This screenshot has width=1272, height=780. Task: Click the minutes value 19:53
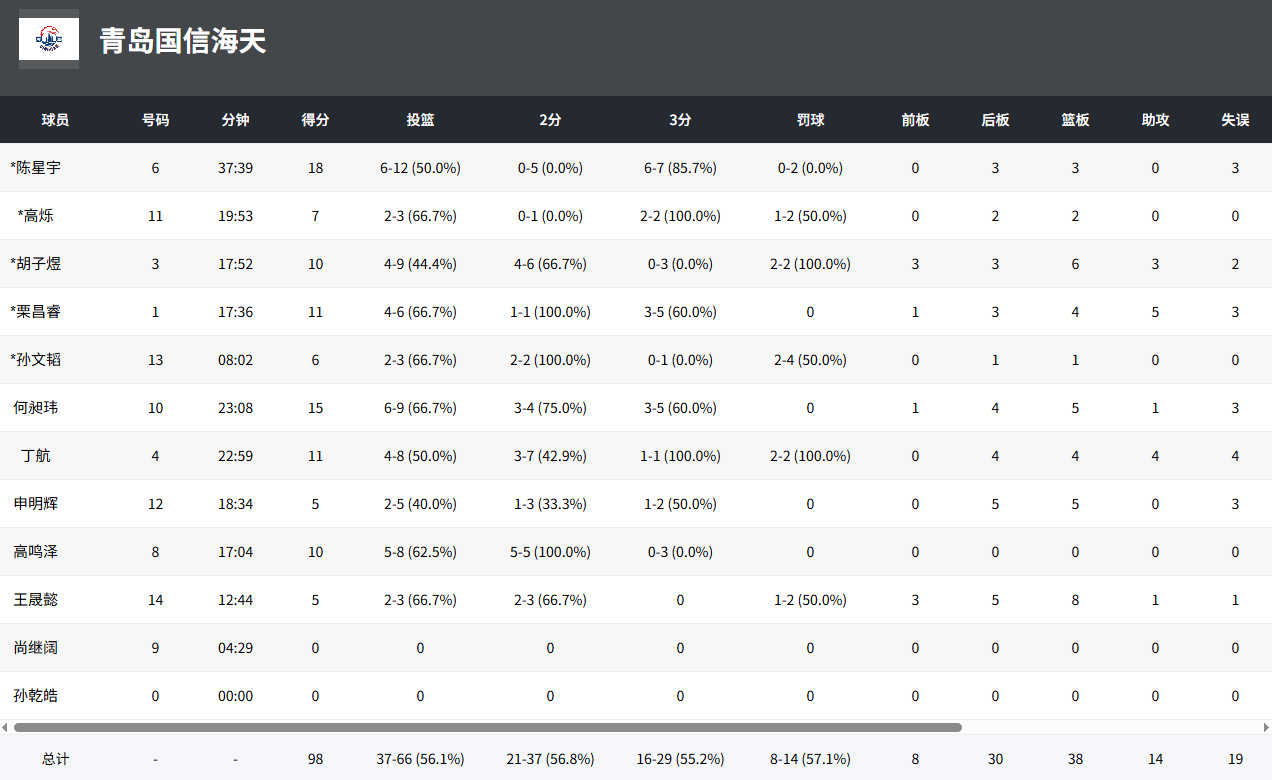point(235,216)
